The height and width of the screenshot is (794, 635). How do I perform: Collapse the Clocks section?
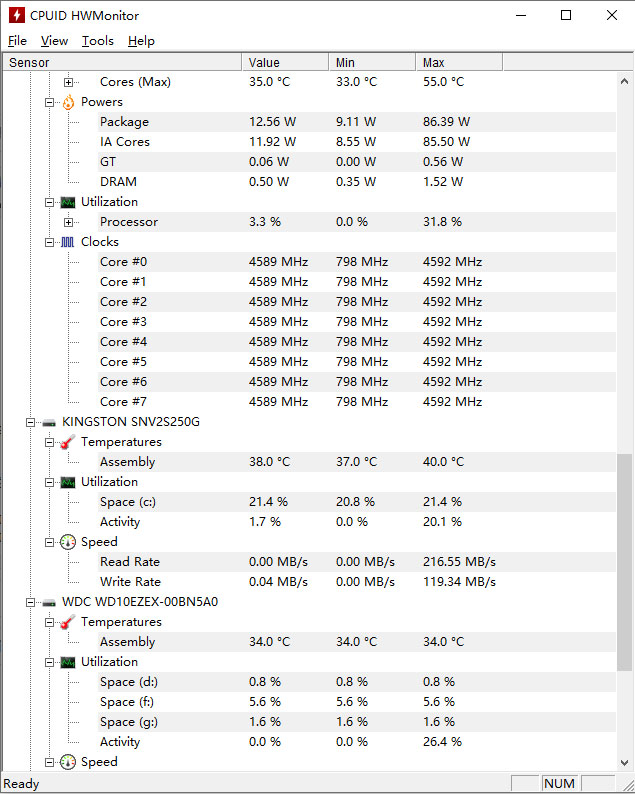tap(49, 242)
